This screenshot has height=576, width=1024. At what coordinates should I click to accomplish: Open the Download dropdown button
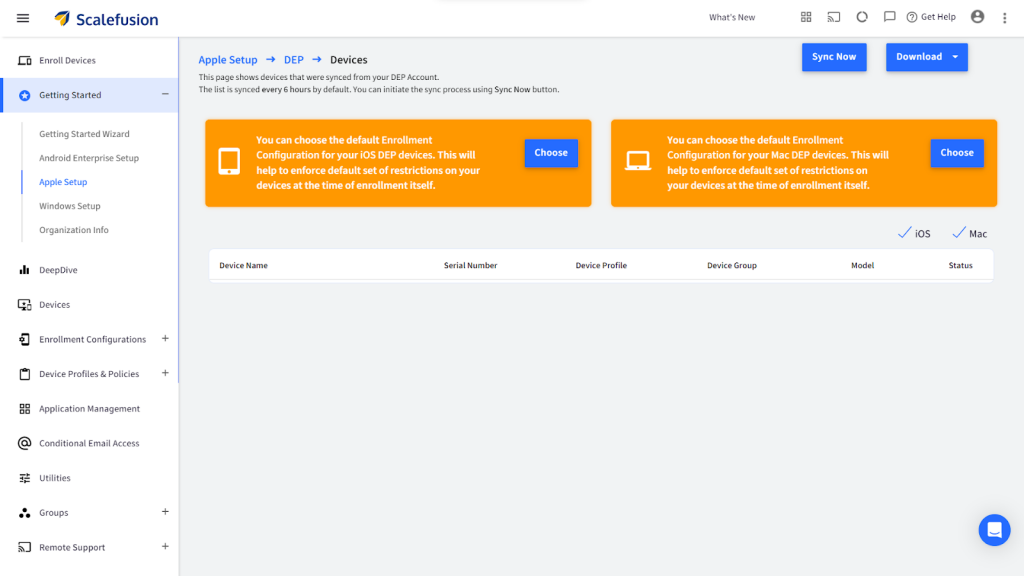(927, 57)
